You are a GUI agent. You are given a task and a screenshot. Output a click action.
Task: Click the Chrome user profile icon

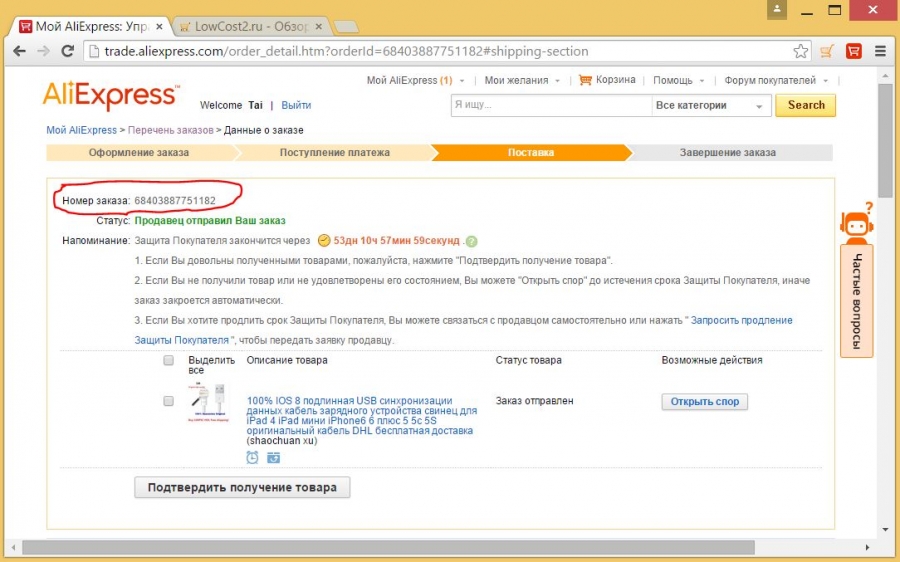777,9
